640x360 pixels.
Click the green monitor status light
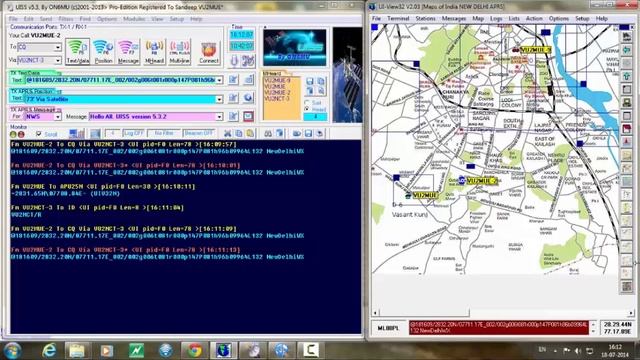tap(13, 134)
